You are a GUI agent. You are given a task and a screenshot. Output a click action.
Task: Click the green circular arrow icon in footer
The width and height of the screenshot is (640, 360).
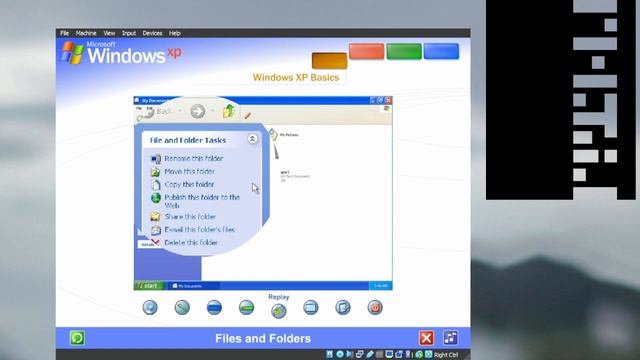[77, 338]
